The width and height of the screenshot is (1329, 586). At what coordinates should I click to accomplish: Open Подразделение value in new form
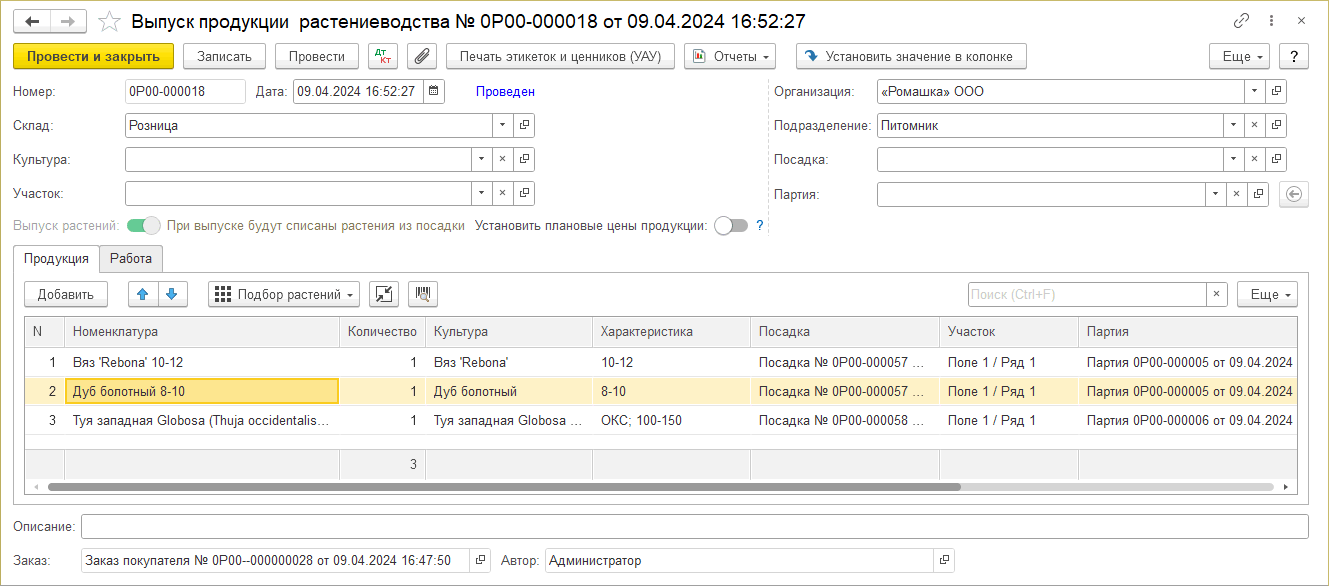[x=1277, y=125]
